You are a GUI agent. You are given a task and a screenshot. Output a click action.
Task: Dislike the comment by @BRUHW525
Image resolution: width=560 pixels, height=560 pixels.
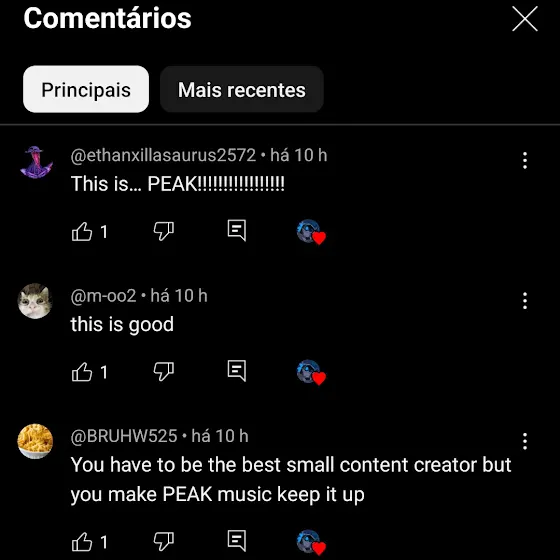164,542
